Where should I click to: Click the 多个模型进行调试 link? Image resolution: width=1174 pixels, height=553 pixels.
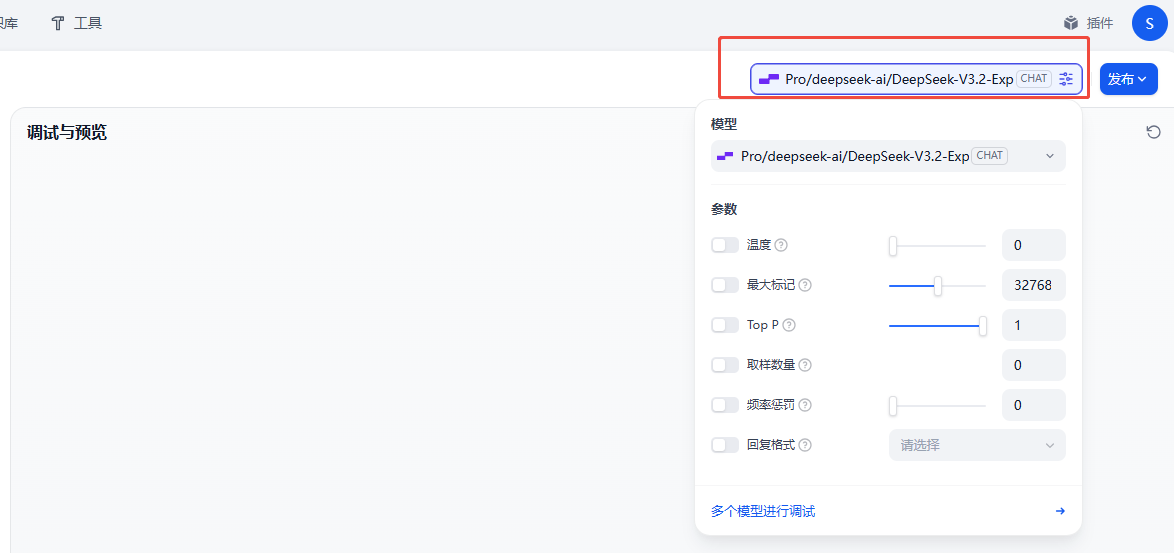tap(763, 512)
